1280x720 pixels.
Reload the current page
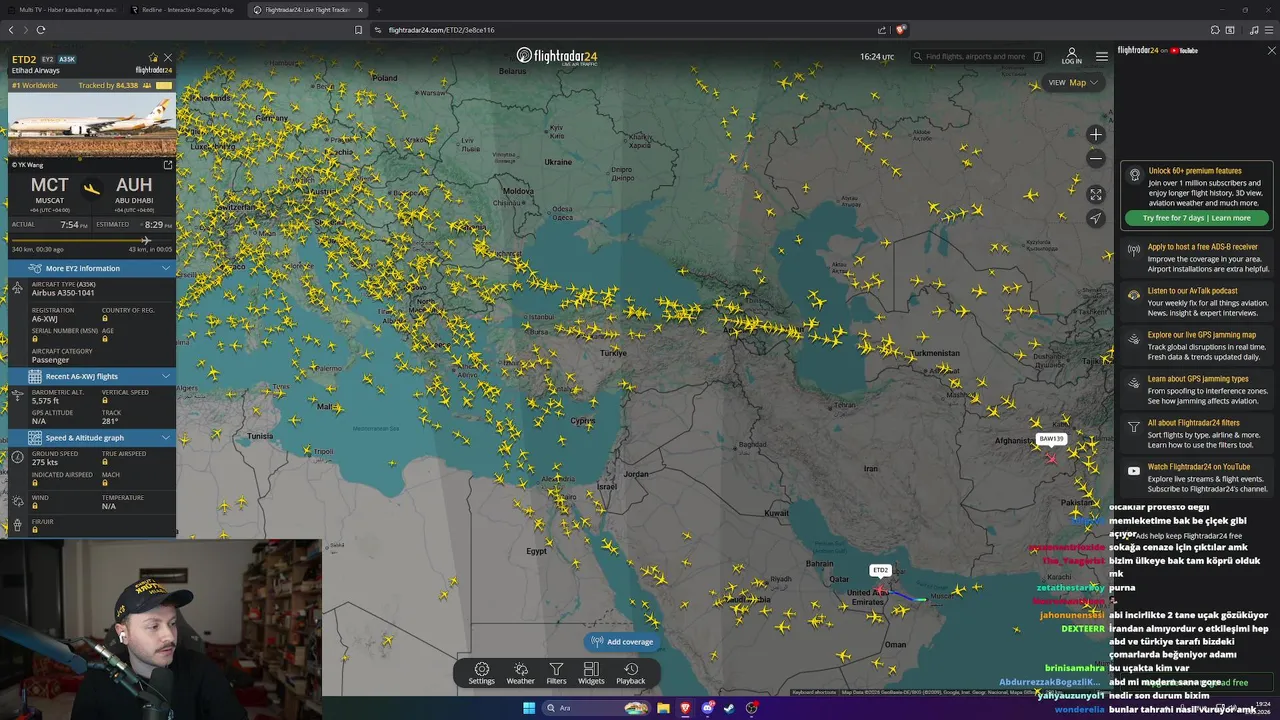pyautogui.click(x=41, y=30)
